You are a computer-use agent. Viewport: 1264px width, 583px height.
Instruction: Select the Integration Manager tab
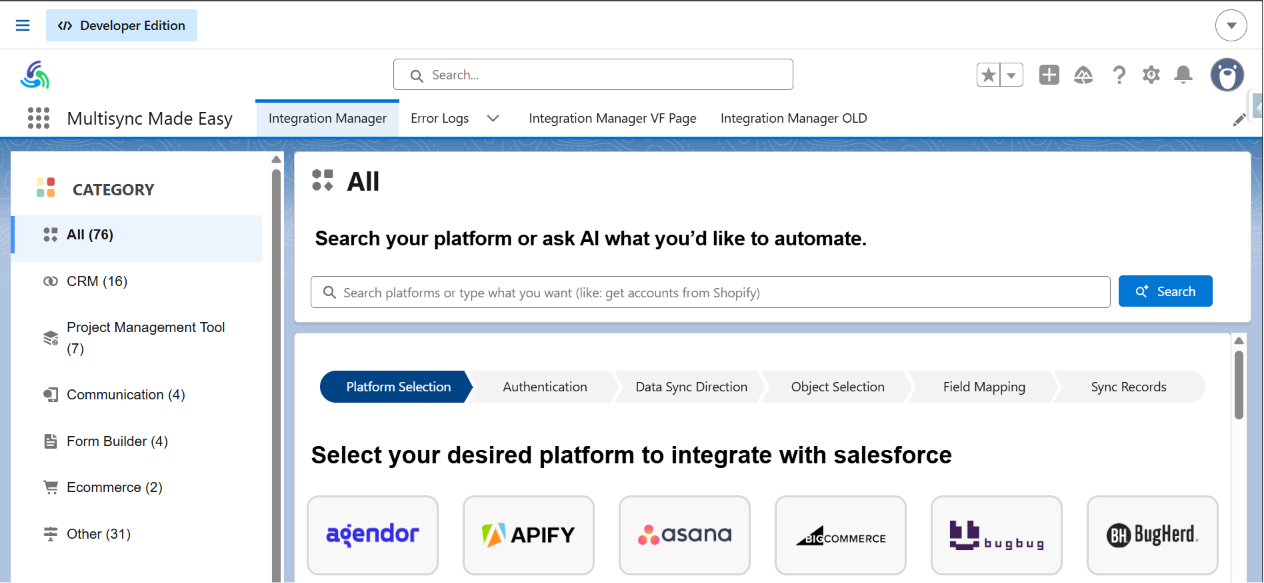pos(327,118)
